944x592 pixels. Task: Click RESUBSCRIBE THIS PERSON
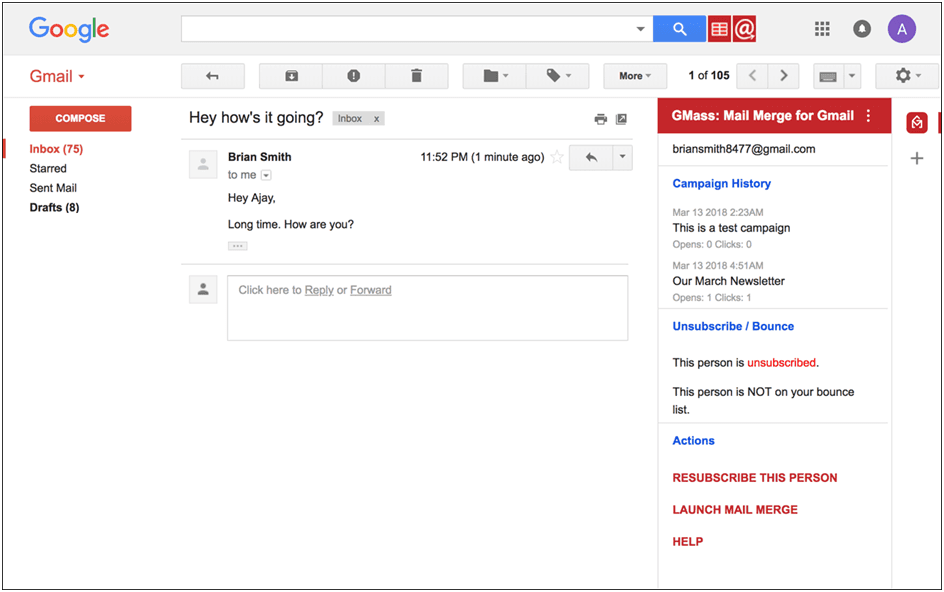point(755,478)
